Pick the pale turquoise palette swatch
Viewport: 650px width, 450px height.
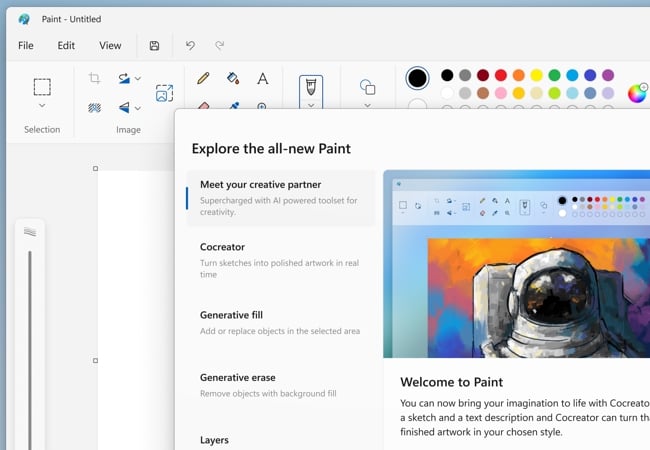(x=572, y=93)
